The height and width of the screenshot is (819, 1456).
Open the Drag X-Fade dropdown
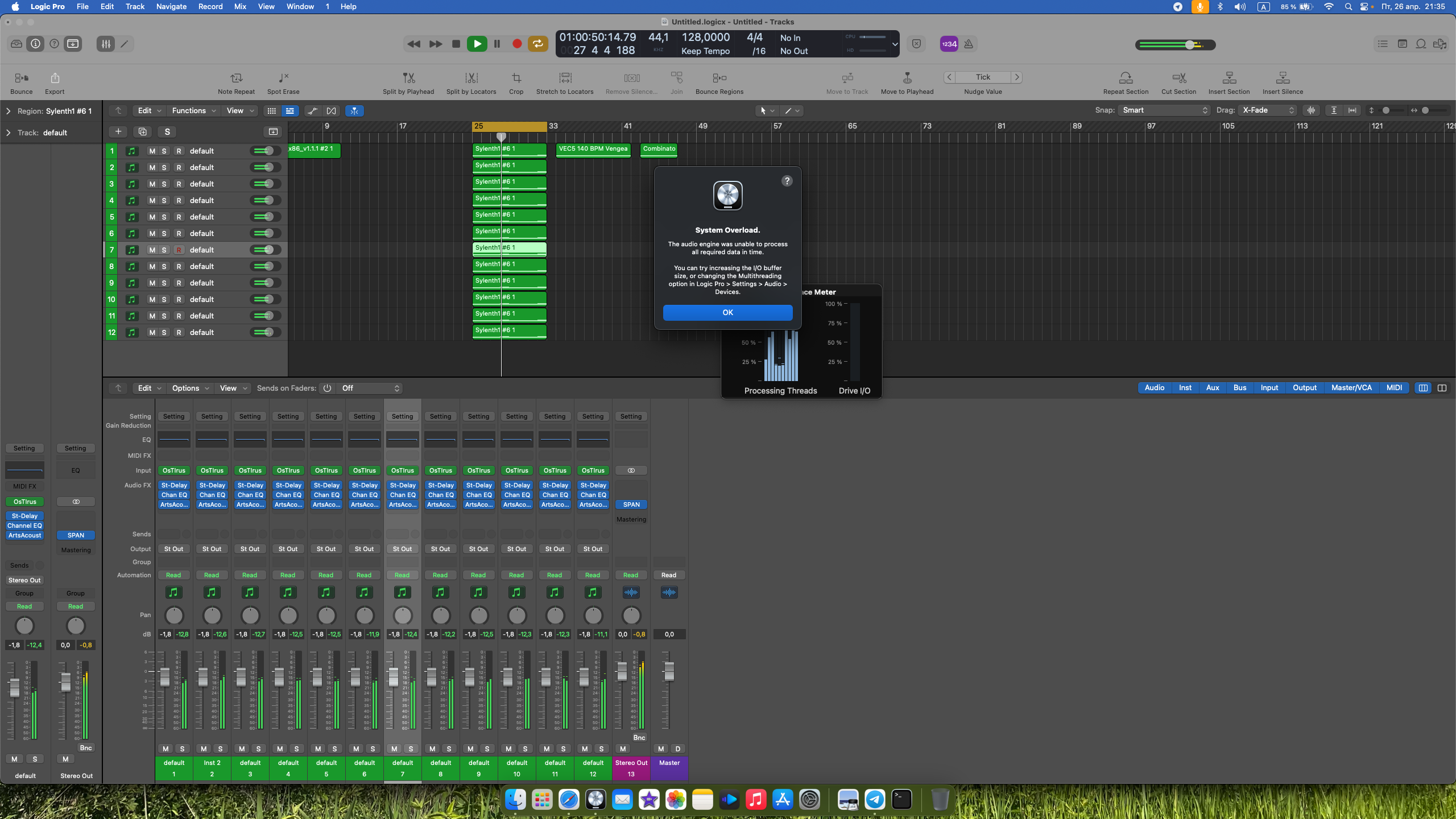click(x=1268, y=110)
